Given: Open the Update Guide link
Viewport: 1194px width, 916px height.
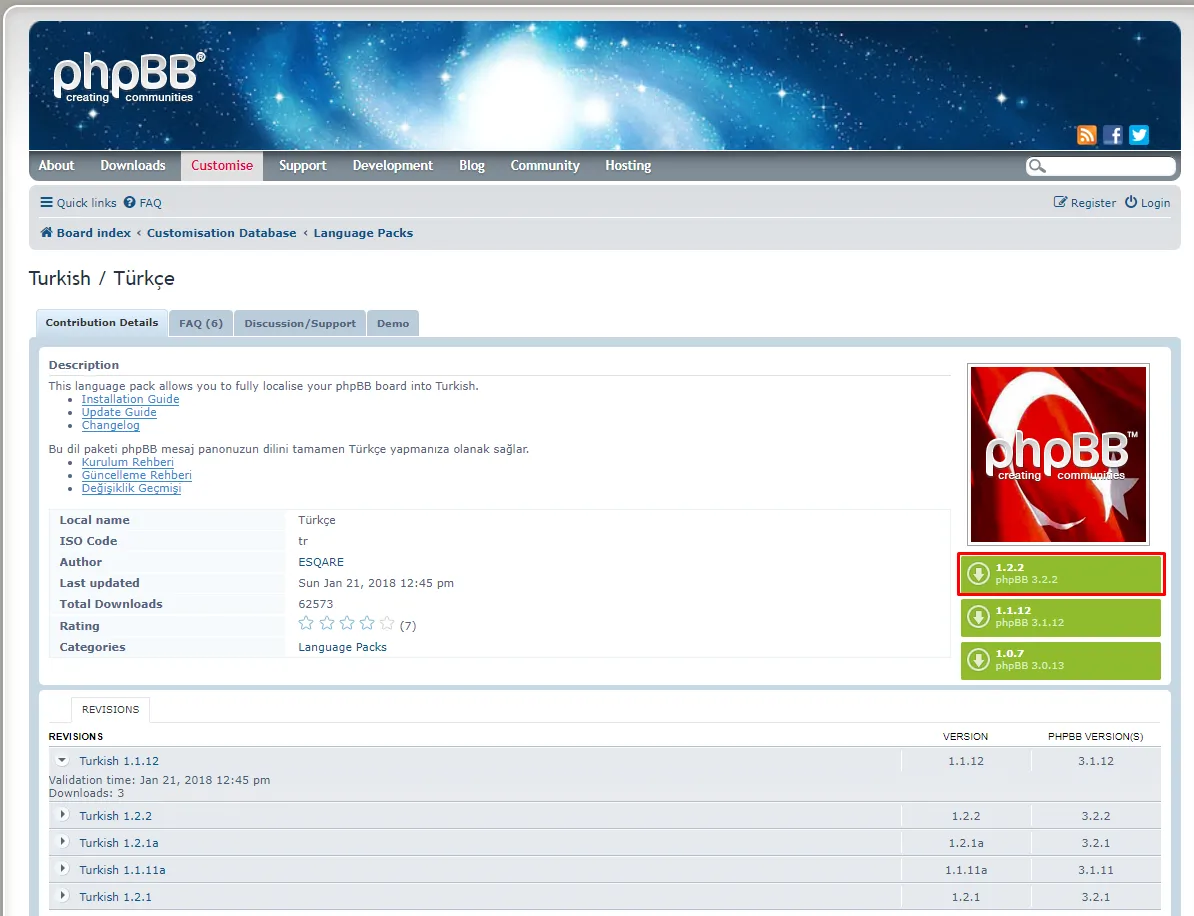Looking at the screenshot, I should click(x=119, y=412).
